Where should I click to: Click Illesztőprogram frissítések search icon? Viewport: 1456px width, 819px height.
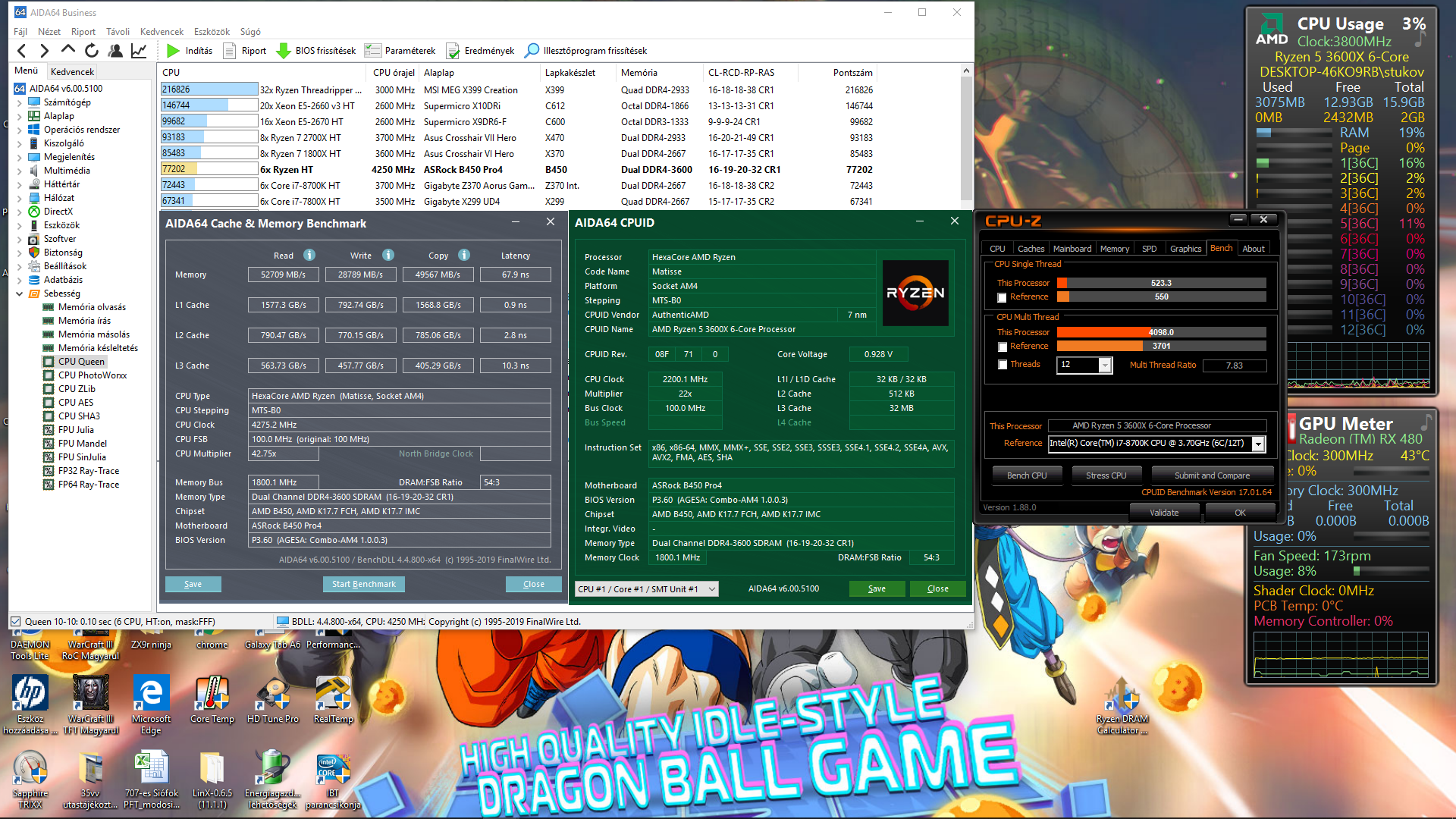532,51
